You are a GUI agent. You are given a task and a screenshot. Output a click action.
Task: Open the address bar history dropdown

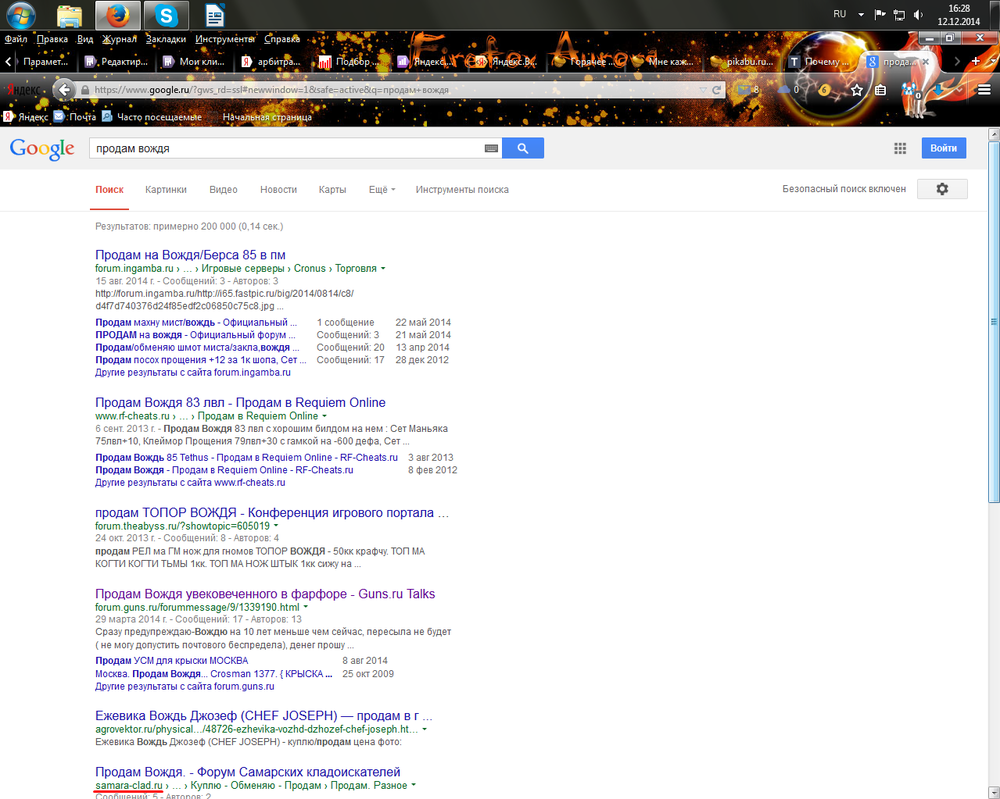coord(702,90)
